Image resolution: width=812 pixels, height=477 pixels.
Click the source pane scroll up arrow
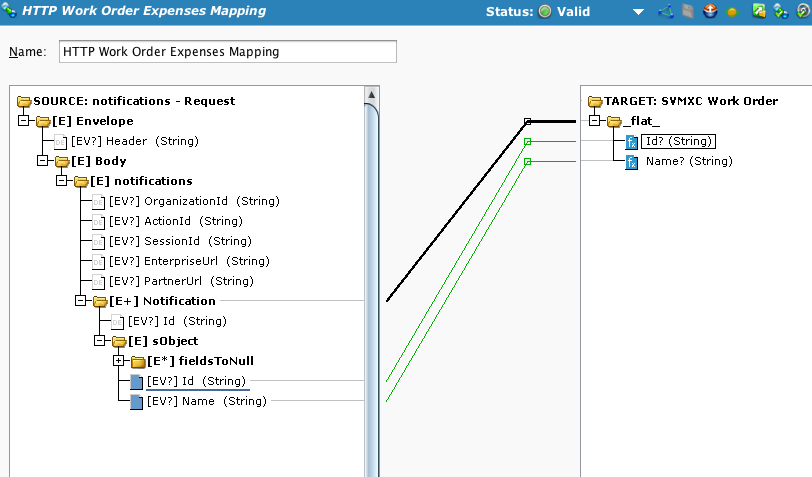click(372, 95)
